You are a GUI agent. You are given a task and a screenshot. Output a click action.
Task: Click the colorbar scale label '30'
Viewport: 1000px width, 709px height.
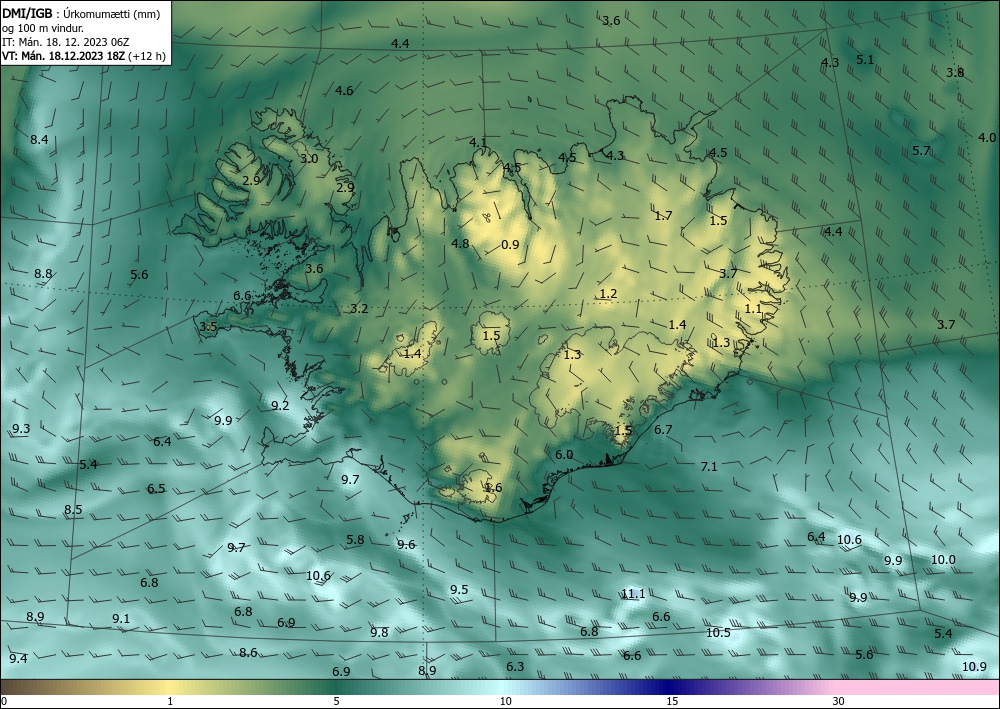tap(838, 702)
